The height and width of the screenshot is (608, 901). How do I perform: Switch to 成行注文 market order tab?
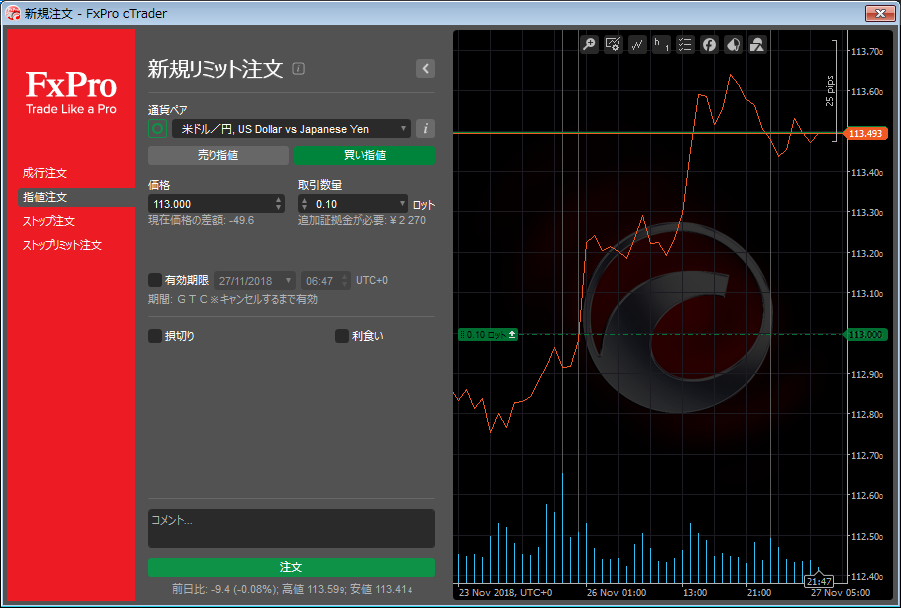(45, 173)
